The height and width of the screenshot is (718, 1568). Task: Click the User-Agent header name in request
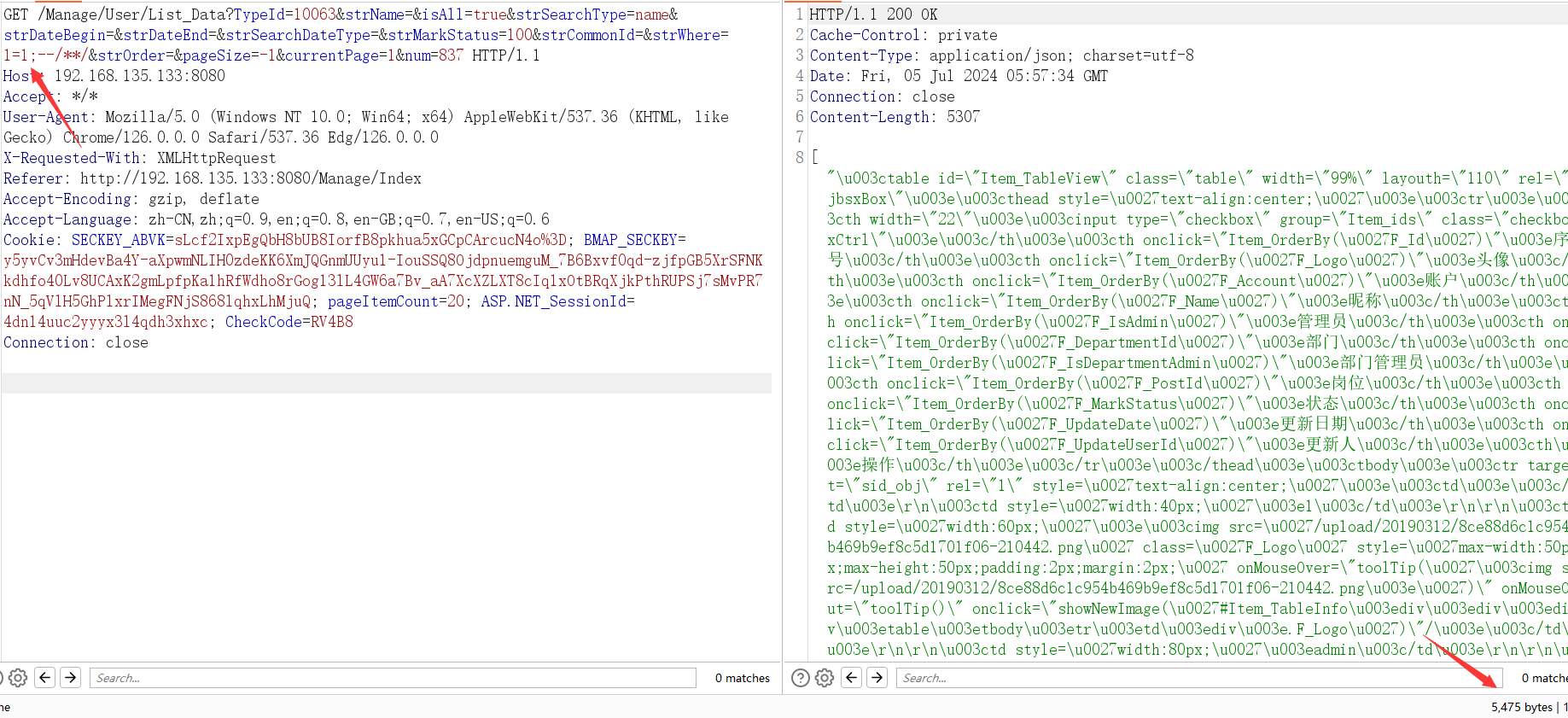tap(45, 117)
